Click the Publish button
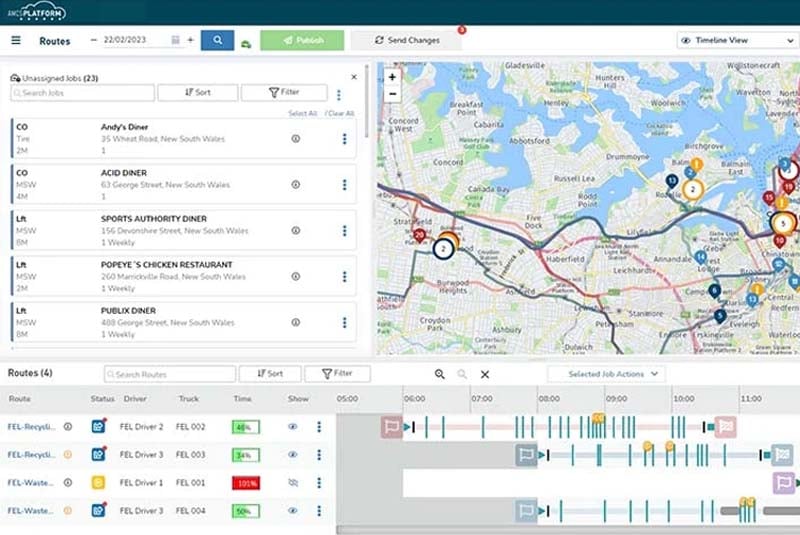The image size is (800, 535). [x=302, y=41]
